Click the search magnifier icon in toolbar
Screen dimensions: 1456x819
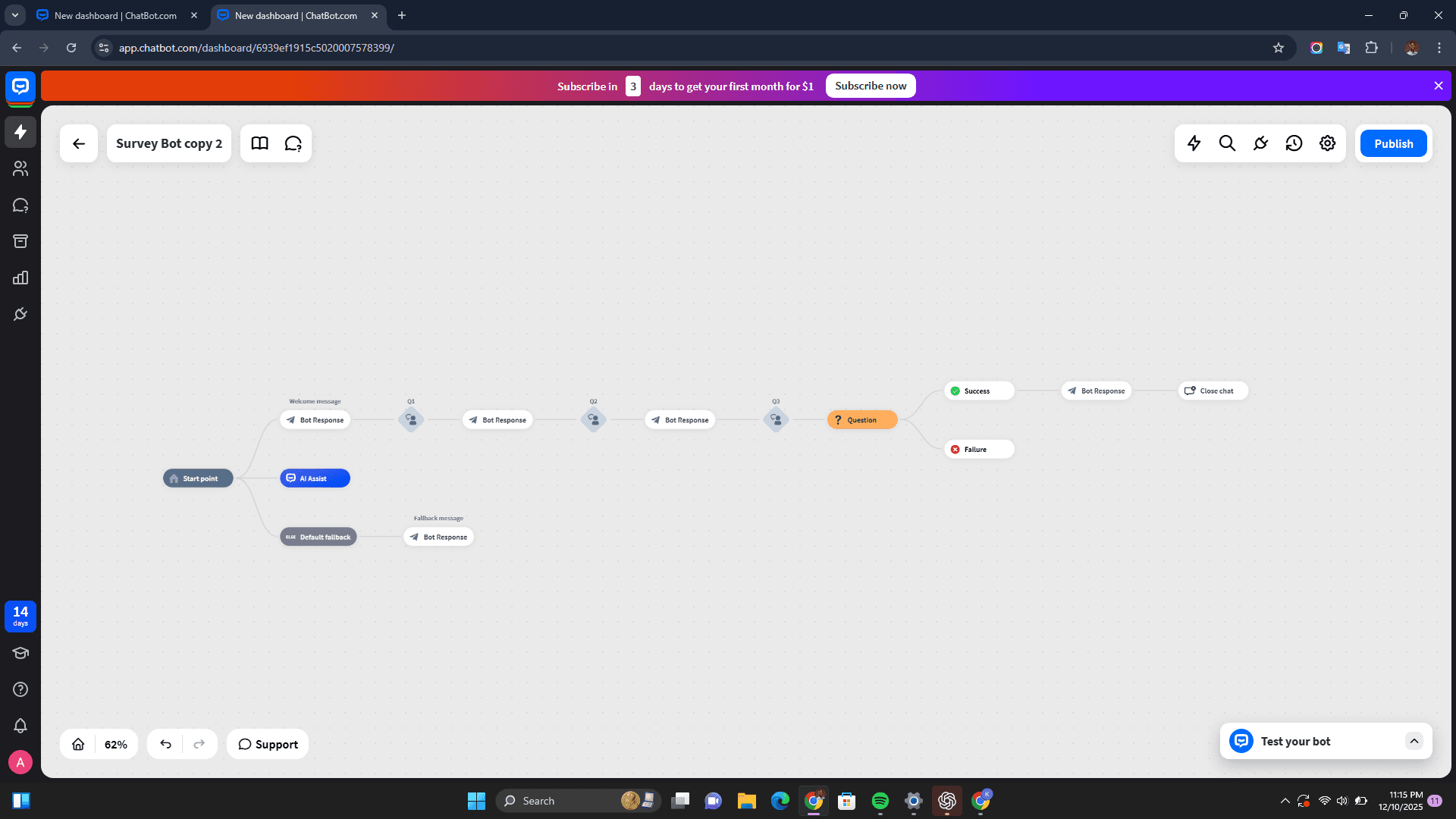tap(1227, 143)
